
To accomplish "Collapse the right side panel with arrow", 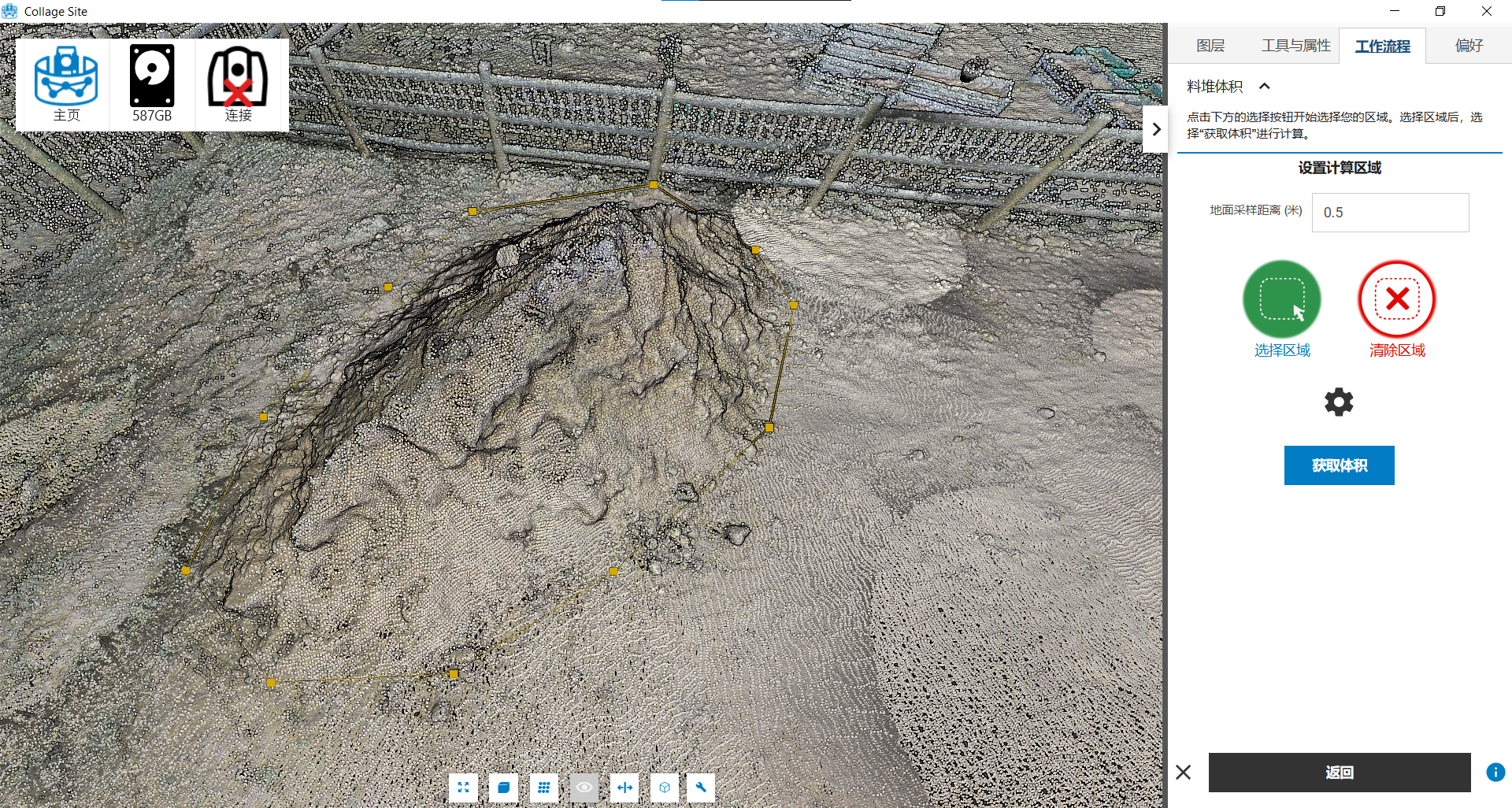I will tap(1155, 129).
